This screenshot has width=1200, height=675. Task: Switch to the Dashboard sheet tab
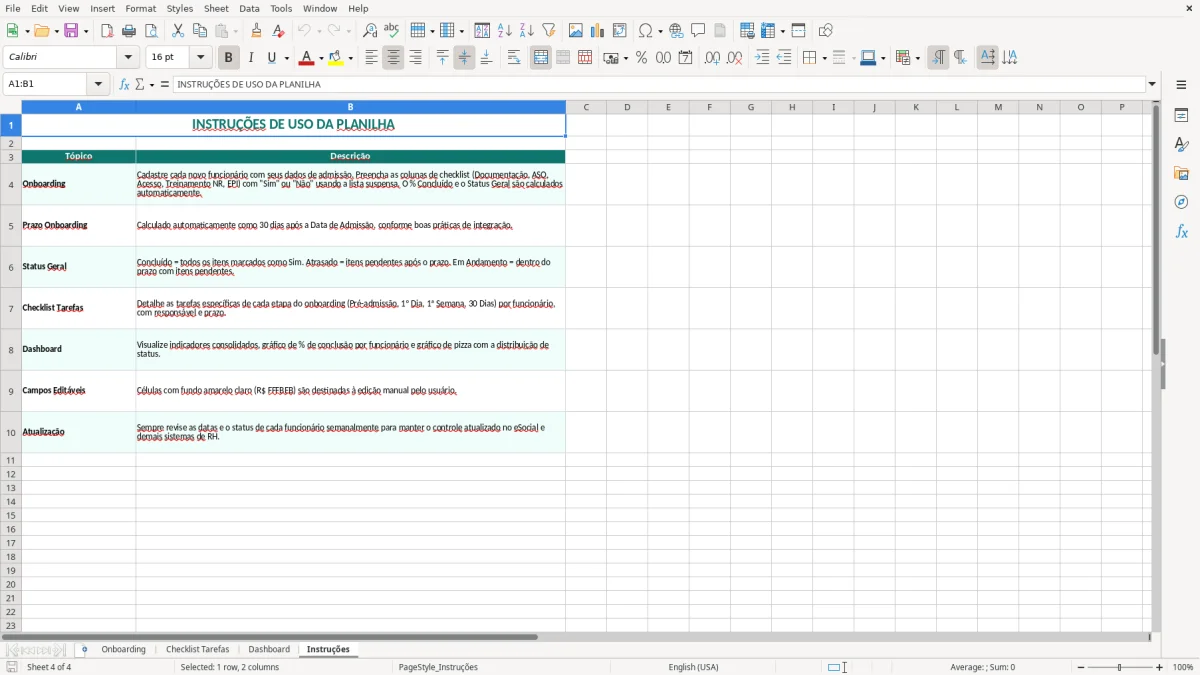[x=269, y=649]
